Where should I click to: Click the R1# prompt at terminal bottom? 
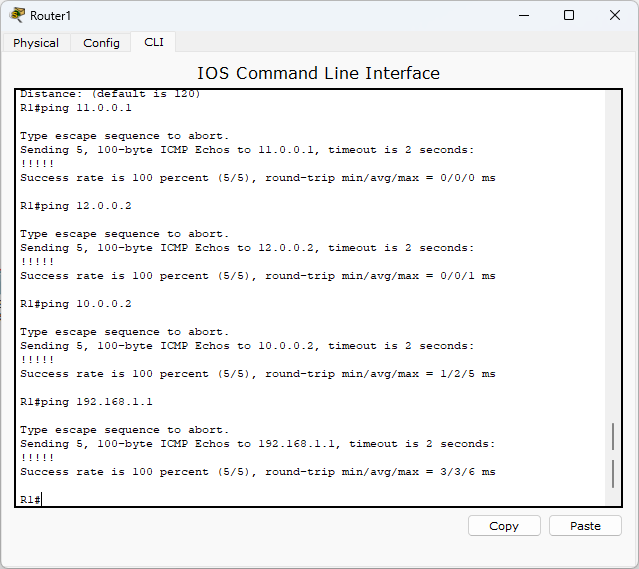coord(30,500)
